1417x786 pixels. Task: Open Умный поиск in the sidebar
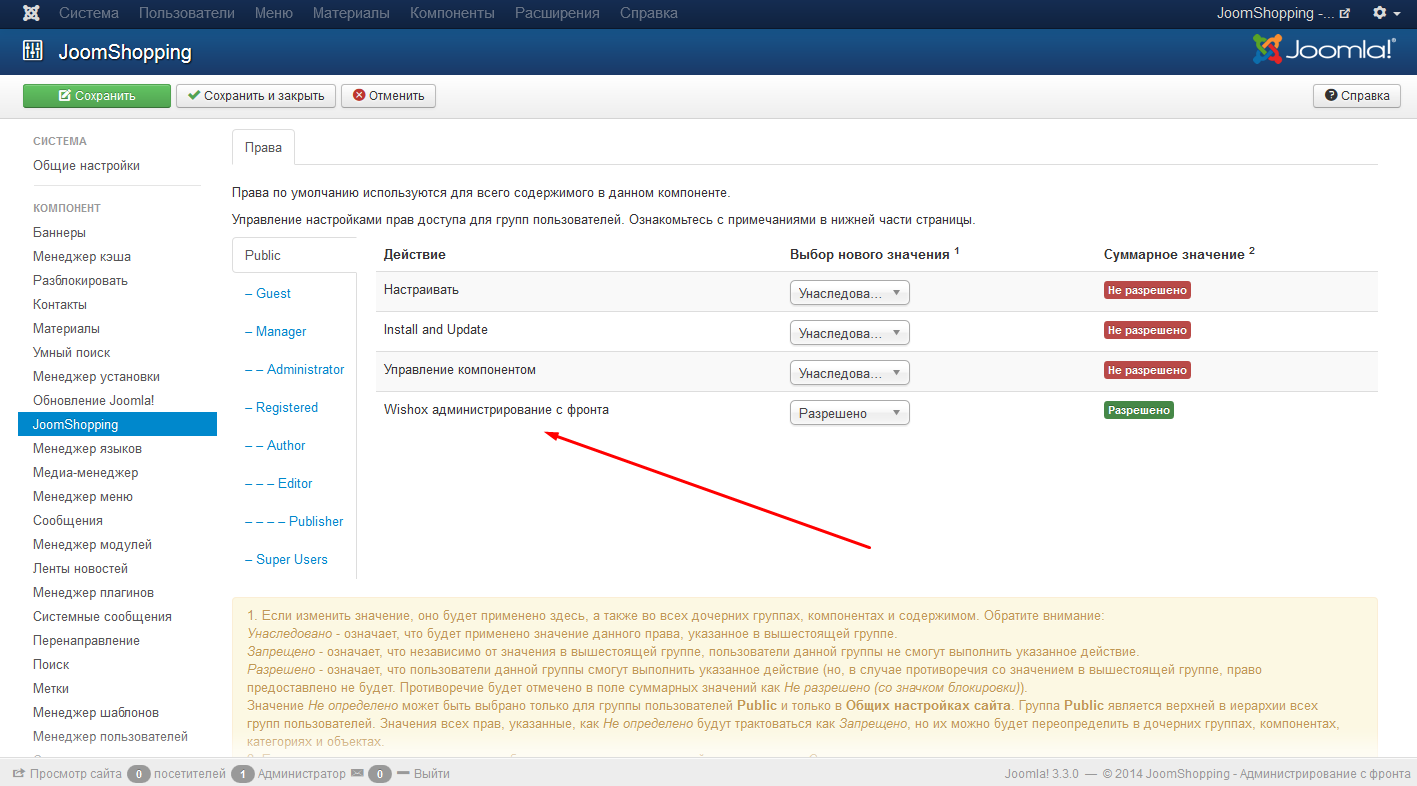click(72, 353)
